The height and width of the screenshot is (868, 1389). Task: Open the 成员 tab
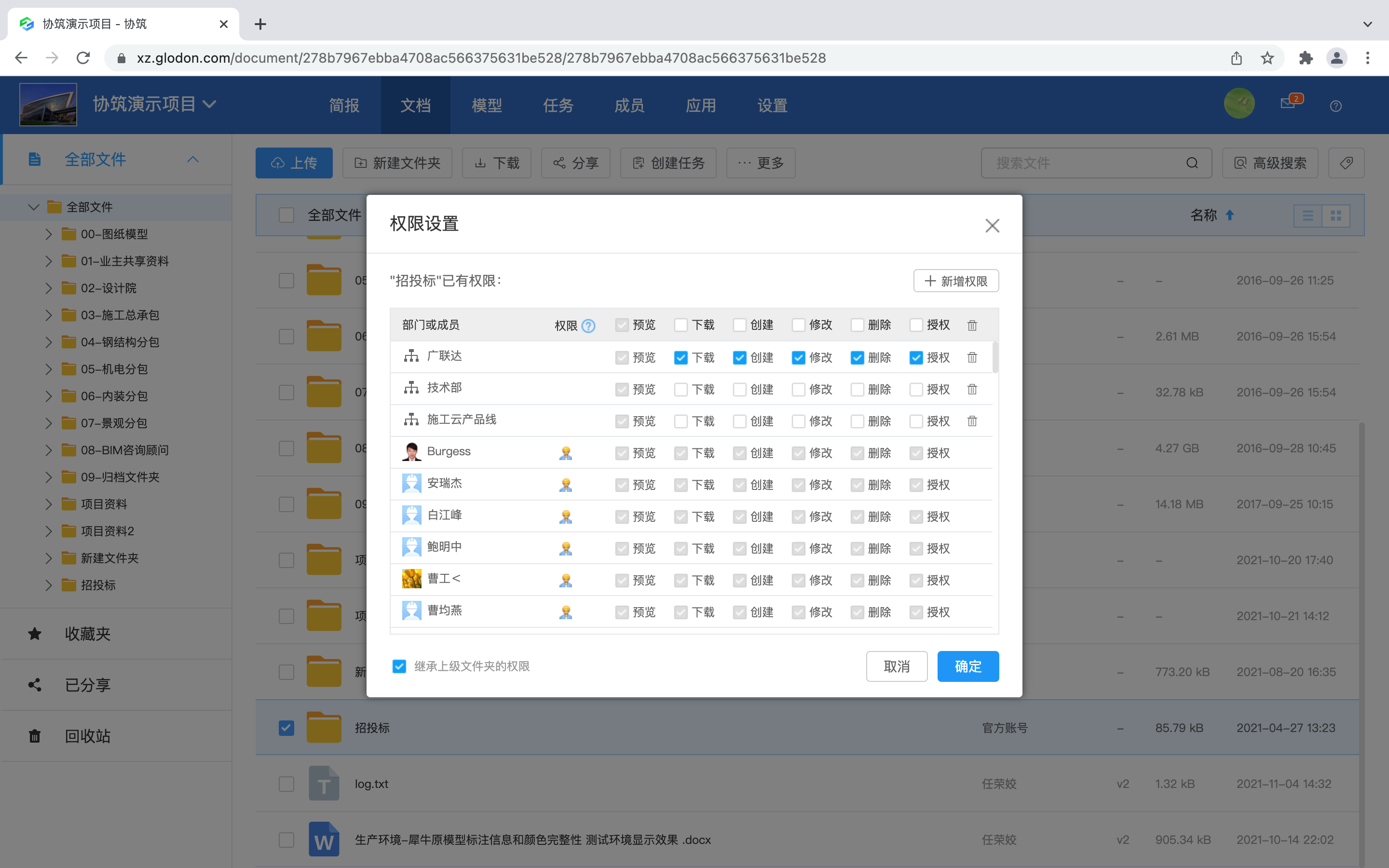coord(628,105)
